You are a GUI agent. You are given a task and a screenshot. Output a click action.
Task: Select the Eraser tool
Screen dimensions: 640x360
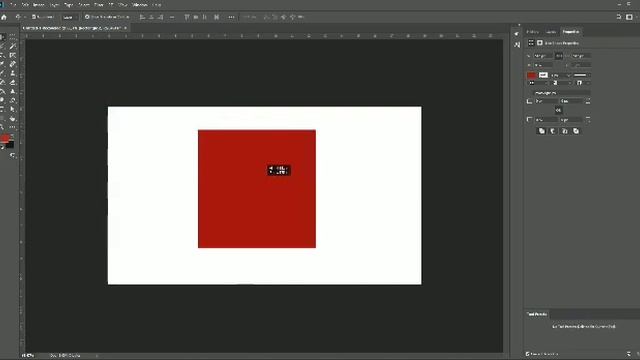13,82
